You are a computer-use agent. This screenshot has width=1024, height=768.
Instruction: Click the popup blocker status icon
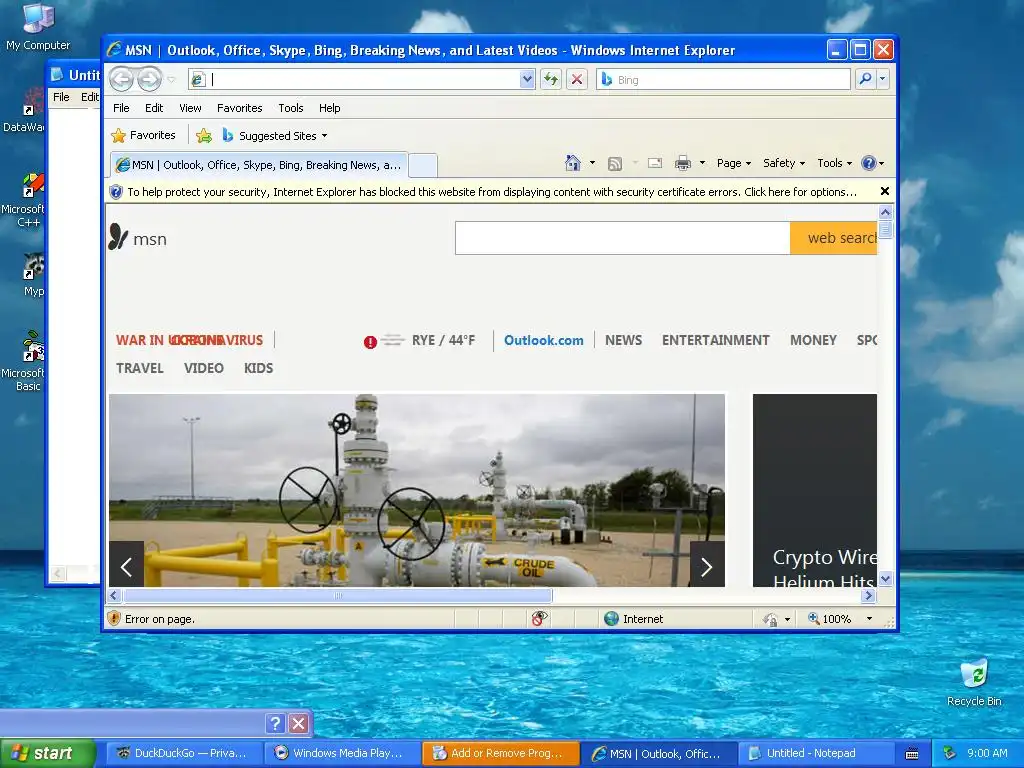[x=539, y=618]
